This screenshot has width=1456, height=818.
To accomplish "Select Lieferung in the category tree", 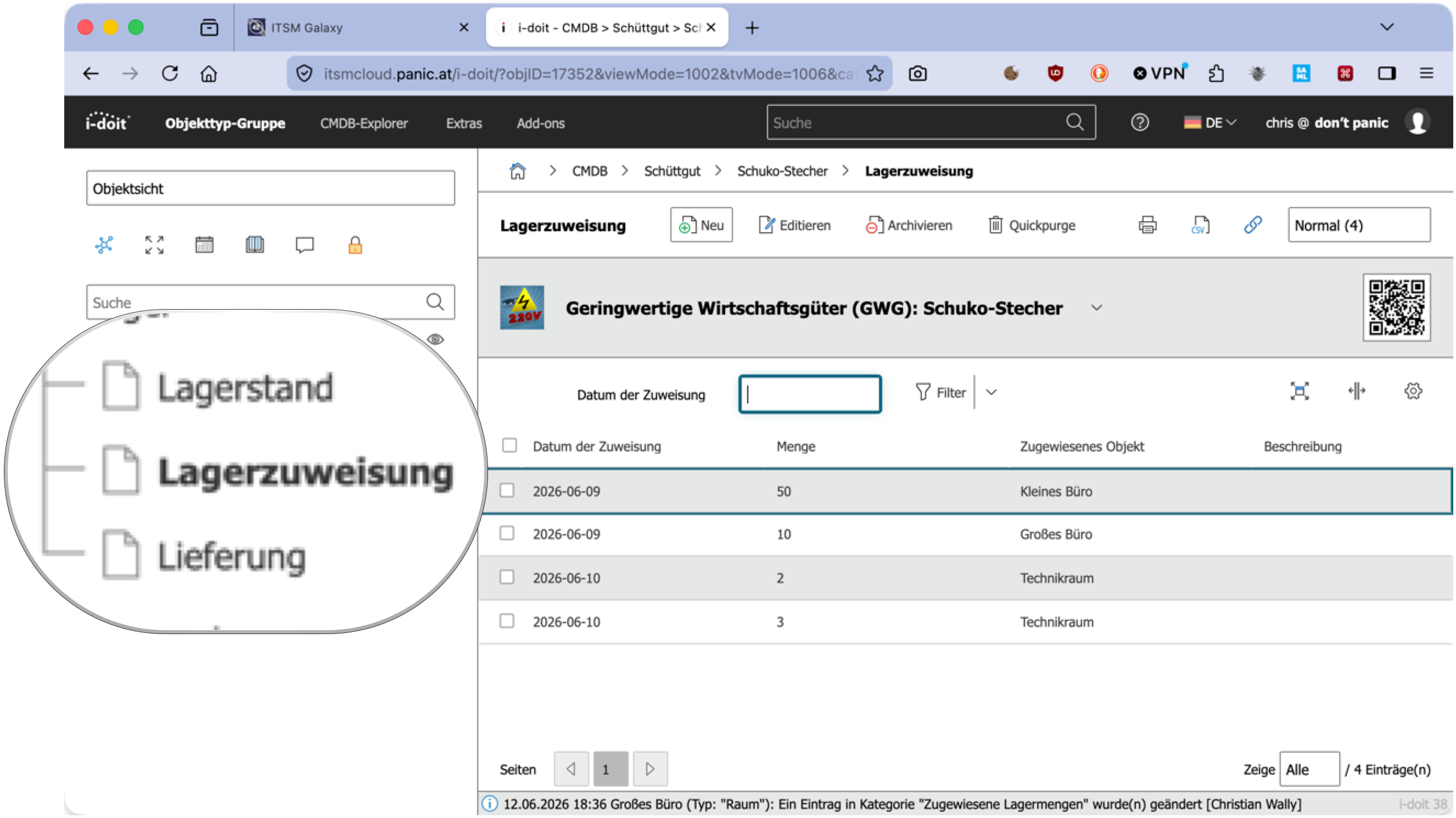I will click(x=231, y=557).
